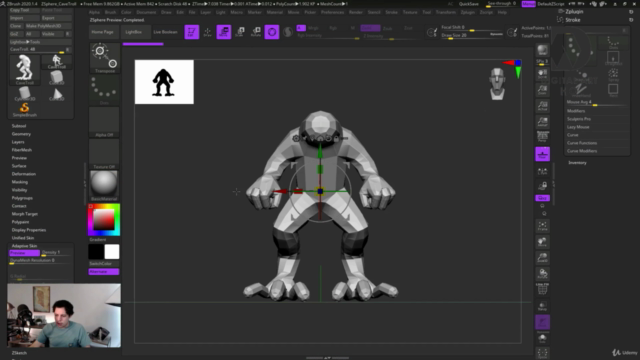Click the Move view icon on right shelf
The height and width of the screenshot is (360, 640).
click(542, 242)
